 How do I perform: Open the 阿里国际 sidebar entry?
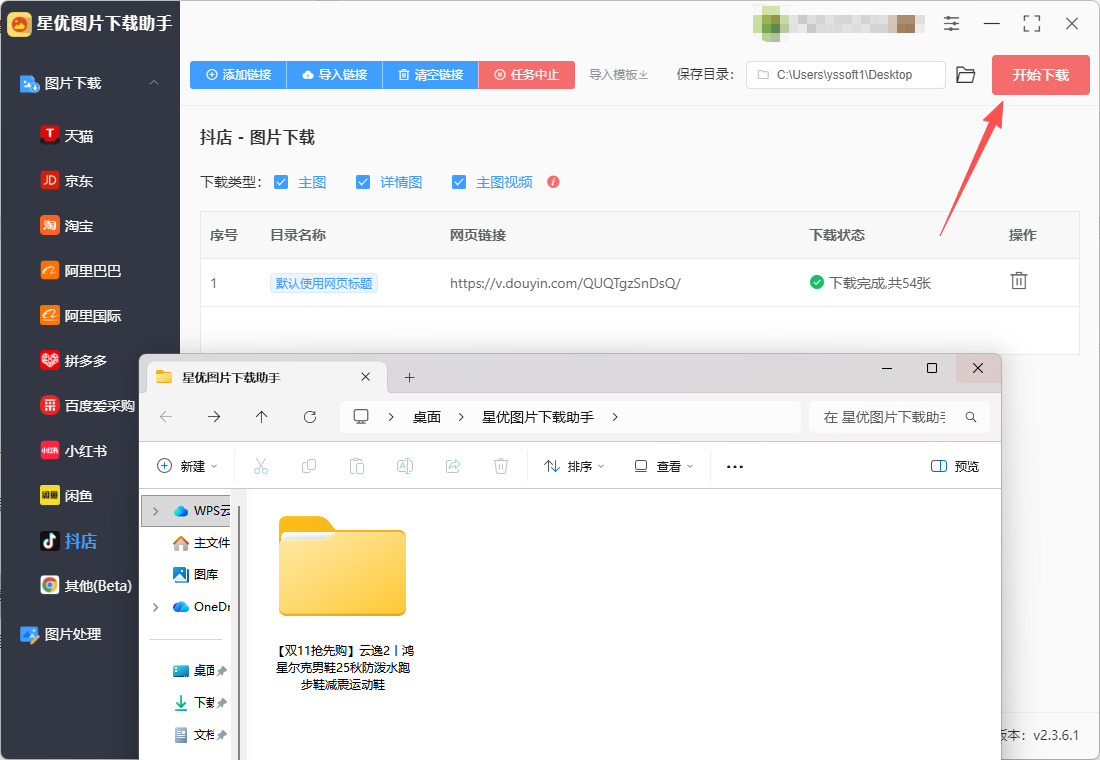[81, 315]
